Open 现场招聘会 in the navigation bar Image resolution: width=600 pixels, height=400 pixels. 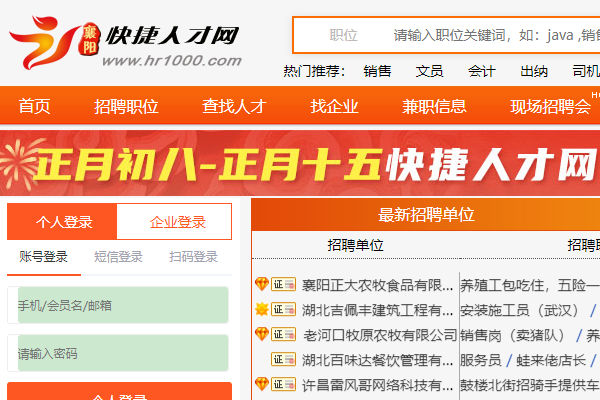tap(551, 106)
